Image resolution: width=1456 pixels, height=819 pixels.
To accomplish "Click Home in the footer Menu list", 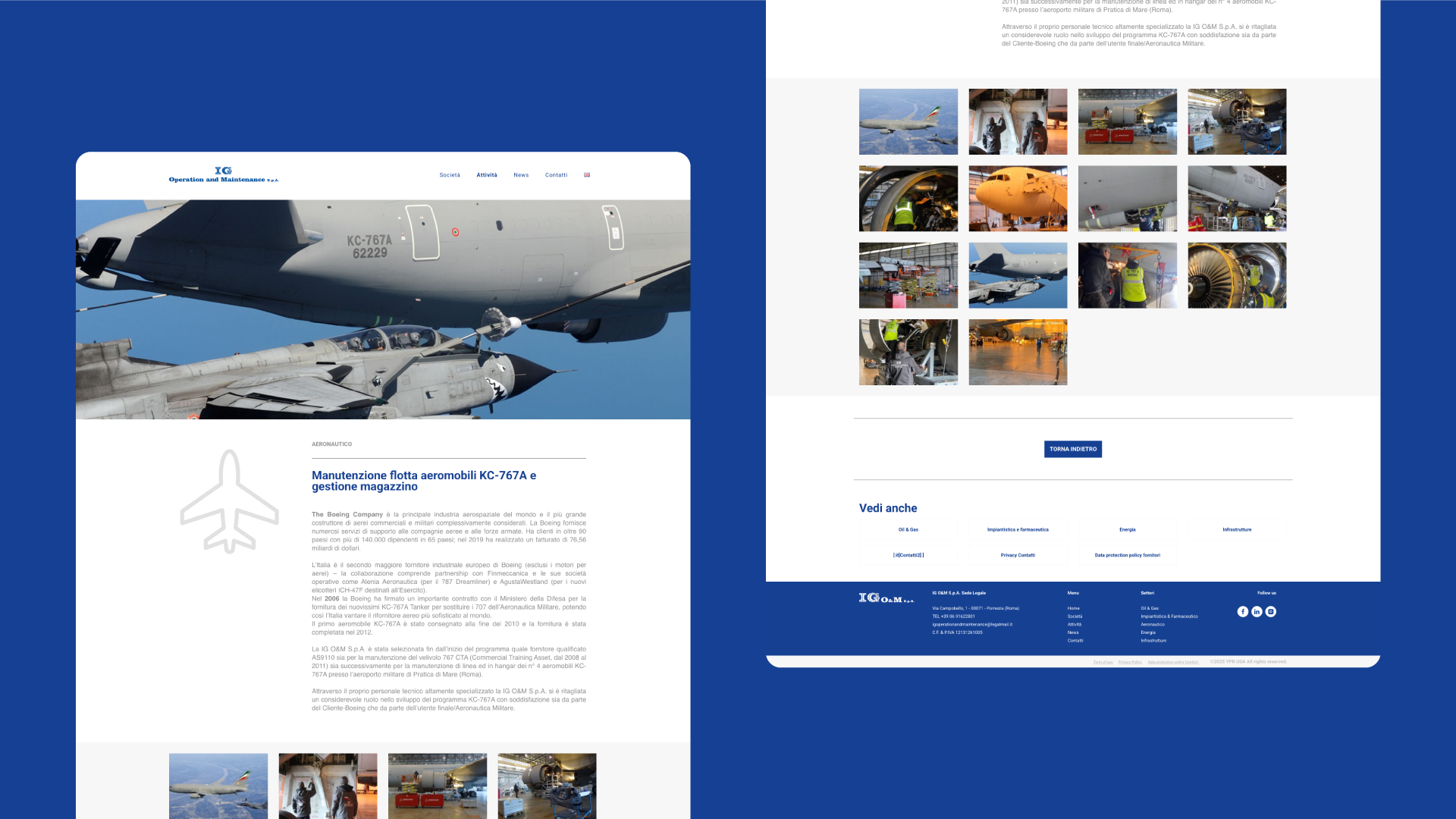I will 1073,608.
